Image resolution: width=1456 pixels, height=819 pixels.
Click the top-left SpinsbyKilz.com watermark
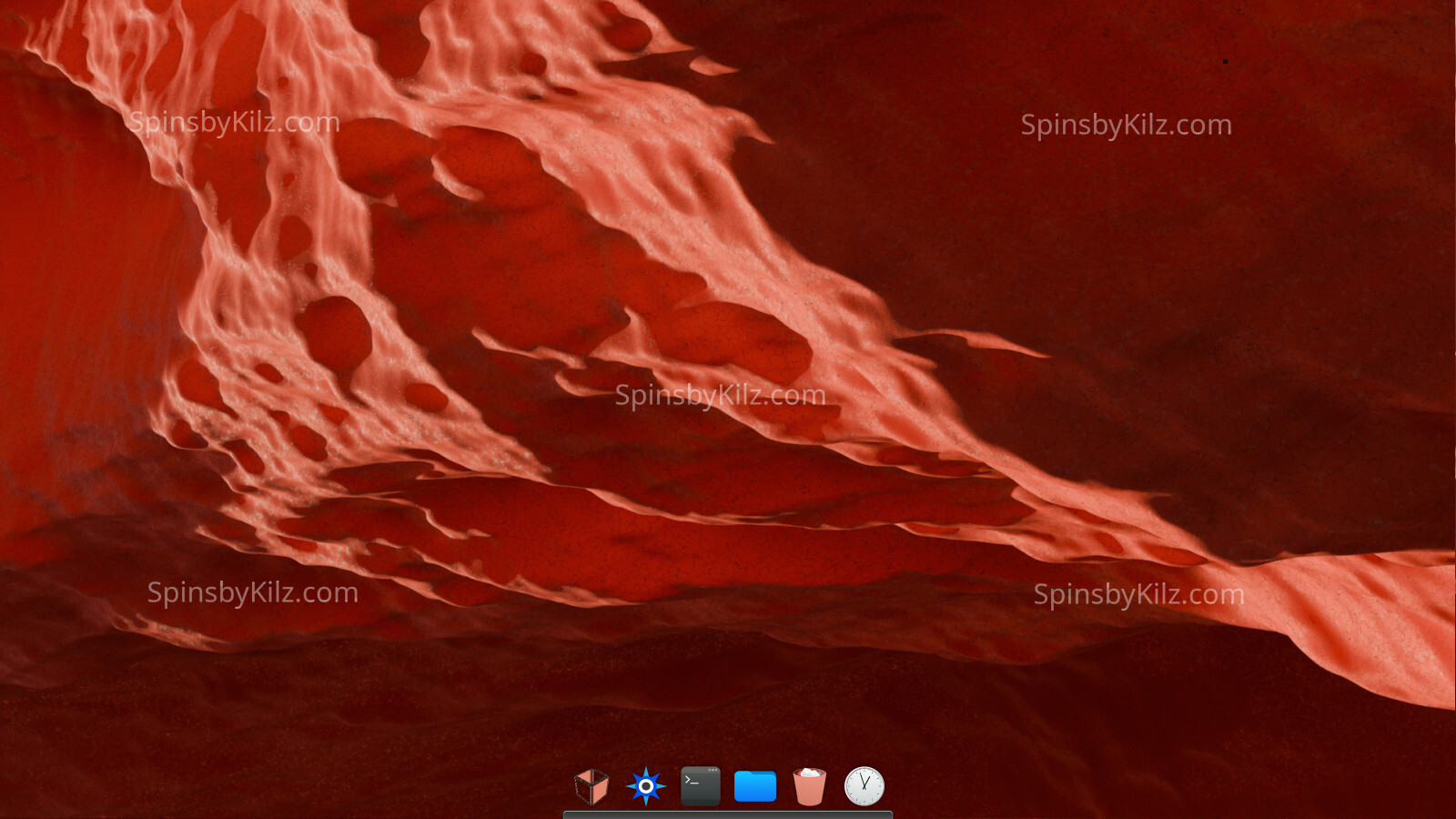234,123
